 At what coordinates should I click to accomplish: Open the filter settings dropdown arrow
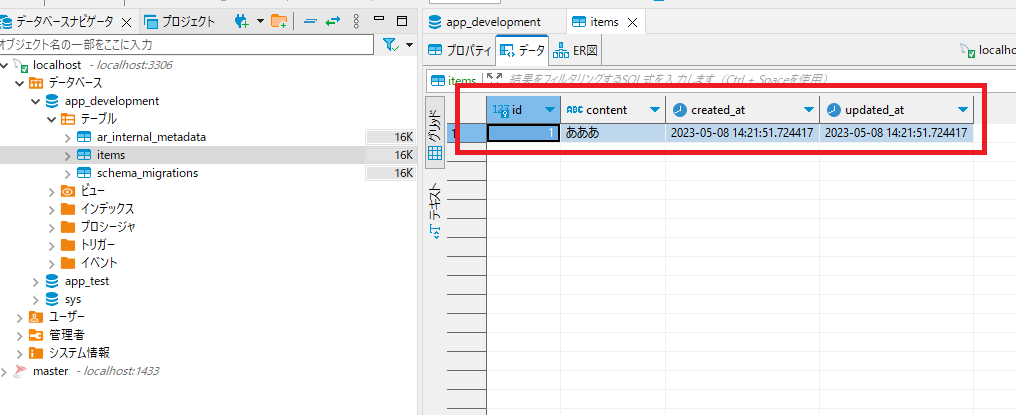[x=410, y=44]
